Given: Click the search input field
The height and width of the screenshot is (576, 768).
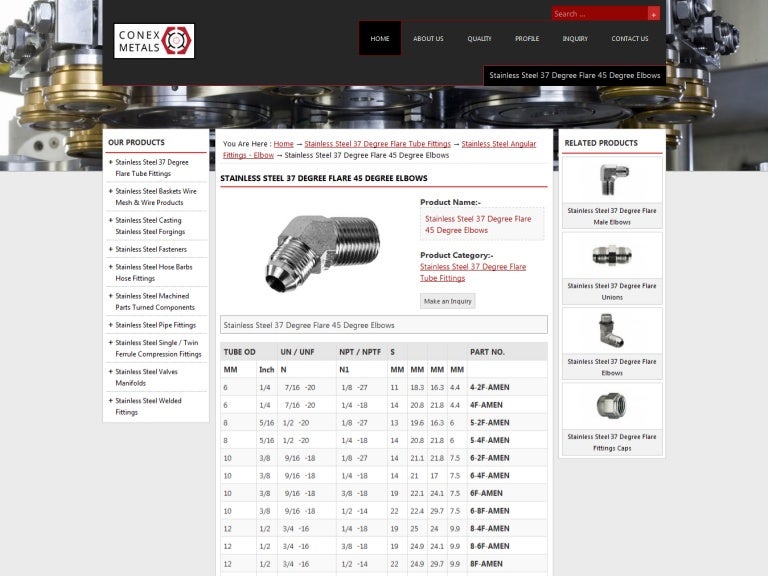Looking at the screenshot, I should pos(598,14).
